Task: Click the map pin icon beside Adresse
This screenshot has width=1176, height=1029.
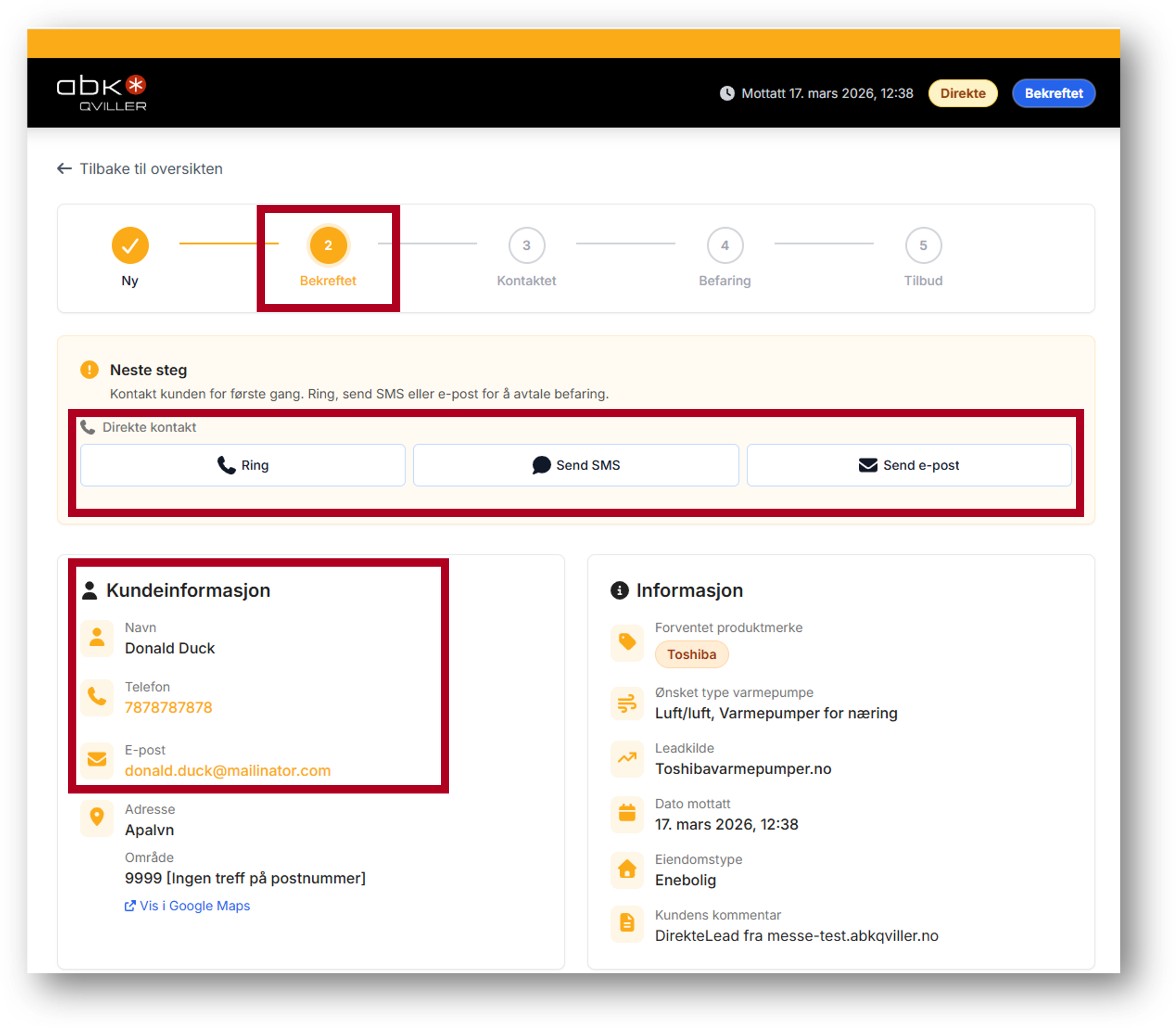Action: pos(97,817)
